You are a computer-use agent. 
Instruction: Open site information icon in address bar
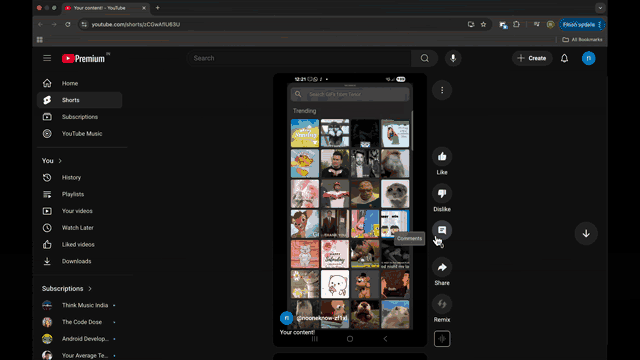tap(84, 24)
